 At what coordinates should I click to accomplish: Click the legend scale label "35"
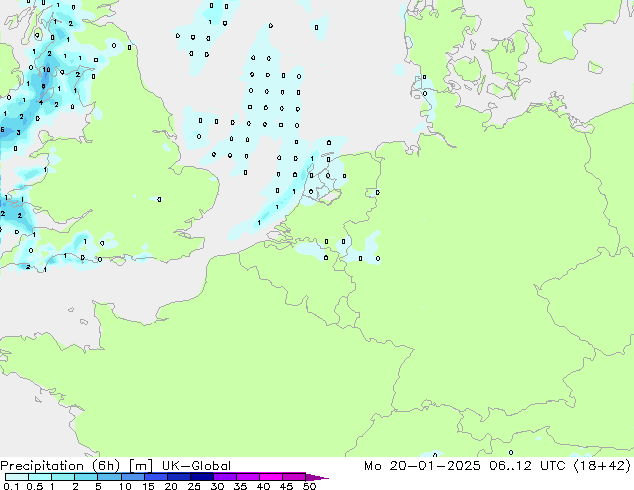click(240, 486)
